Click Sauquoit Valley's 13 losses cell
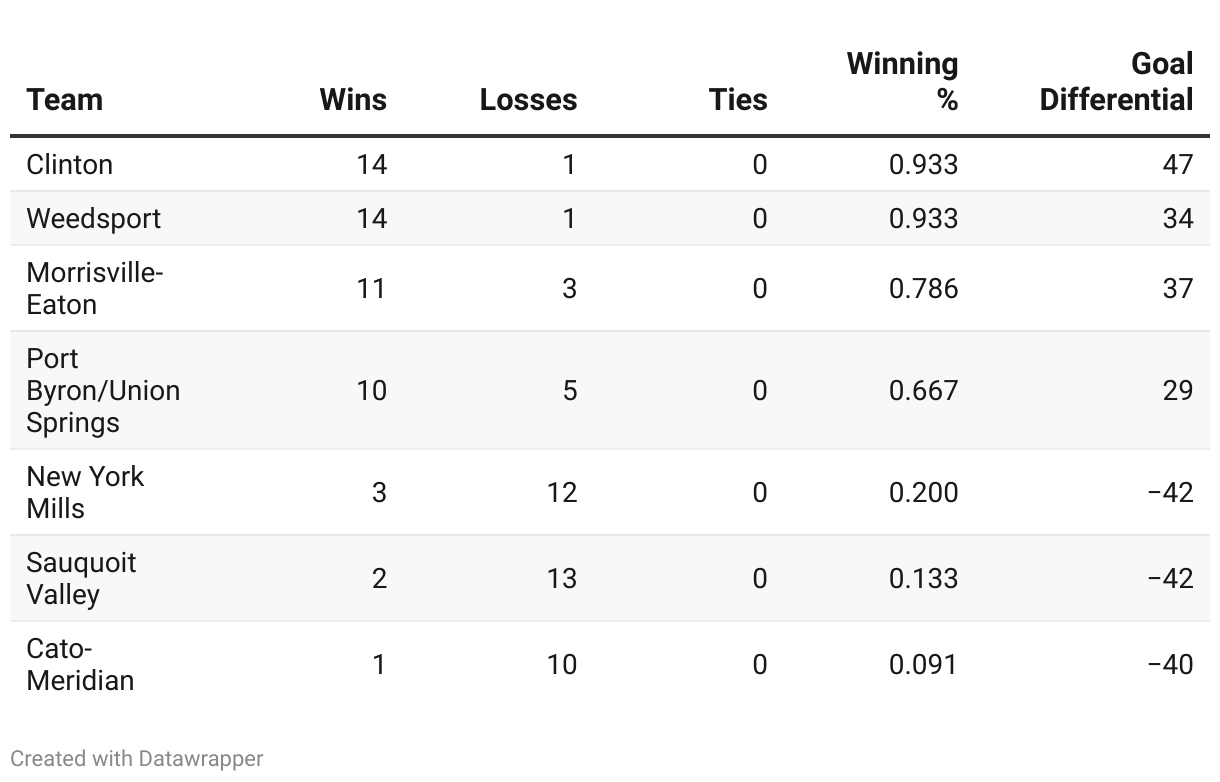Image resolution: width=1220 pixels, height=782 pixels. click(x=561, y=578)
